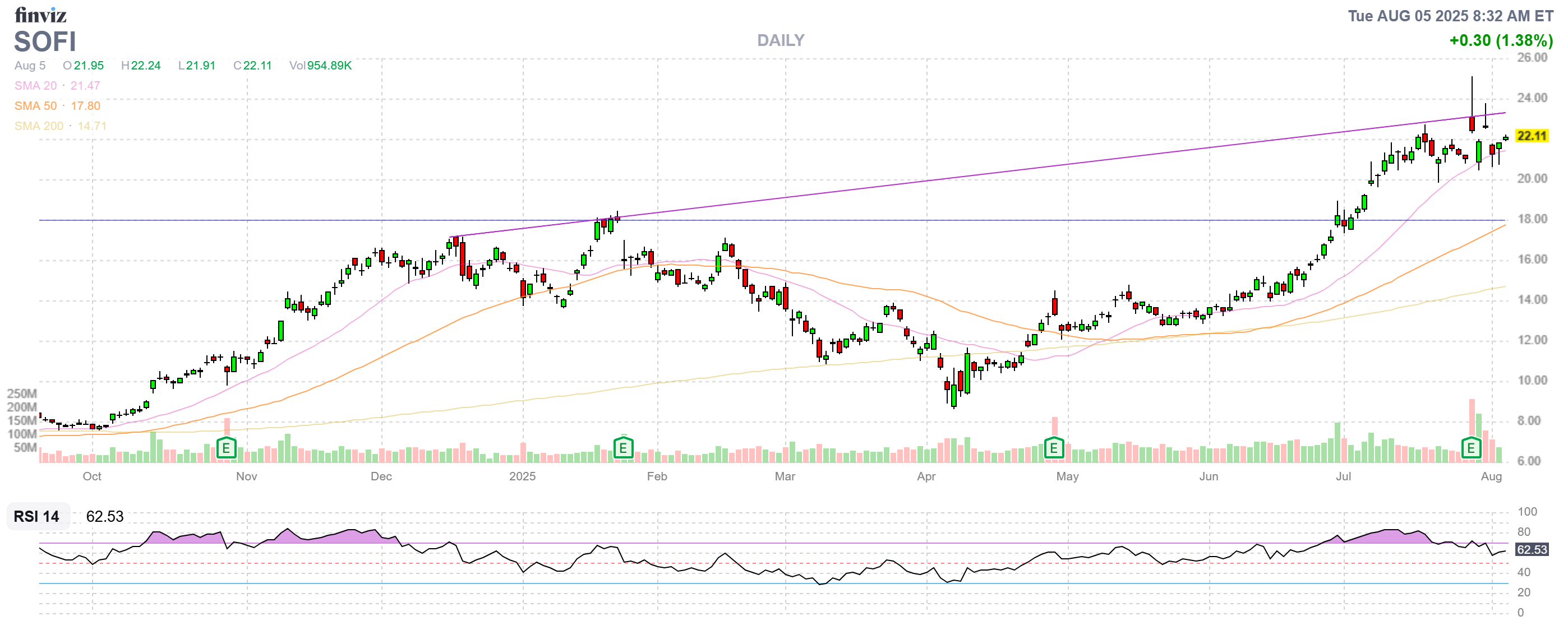Click the earnings marker near November
Image resolution: width=1568 pixels, height=630 pixels.
coord(226,449)
